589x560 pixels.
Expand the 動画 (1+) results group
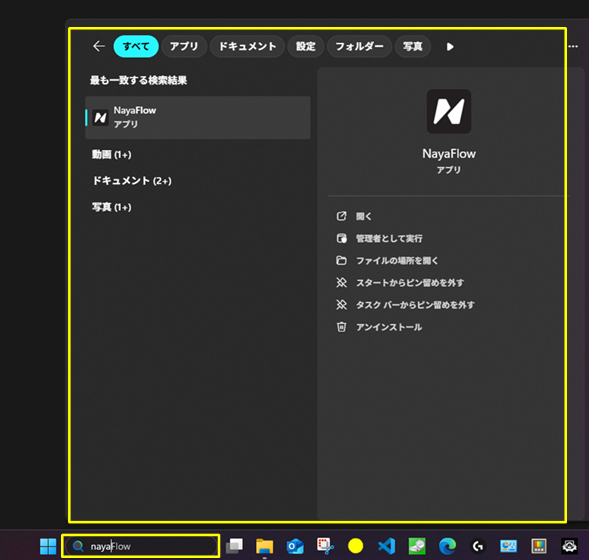click(x=112, y=155)
